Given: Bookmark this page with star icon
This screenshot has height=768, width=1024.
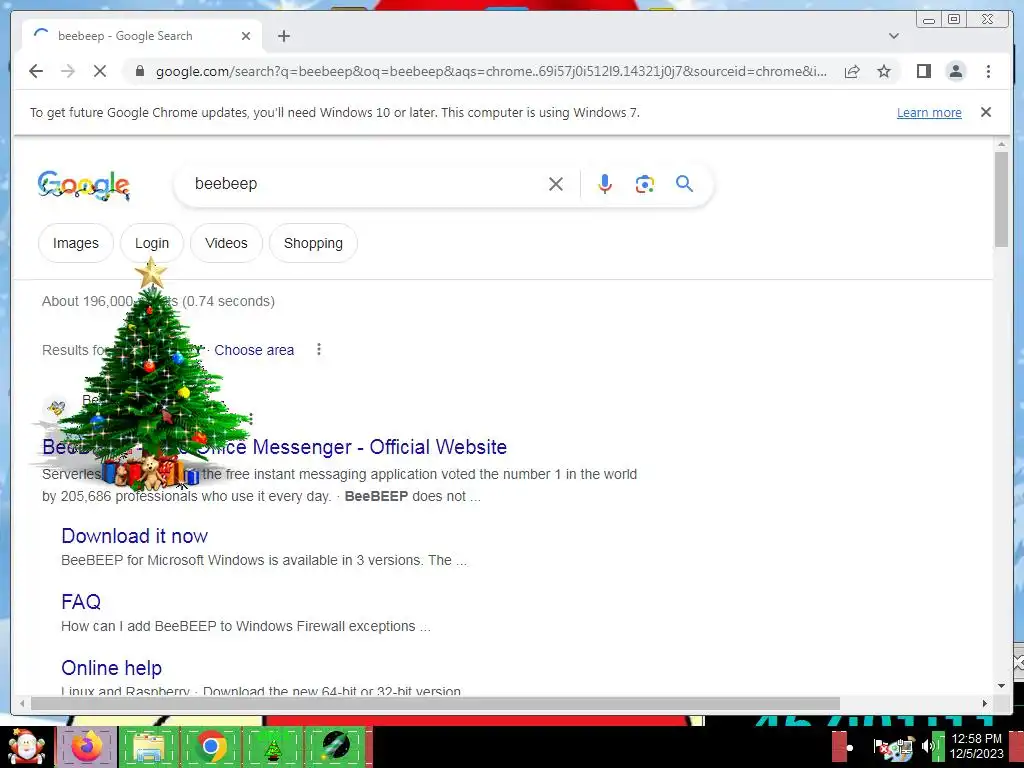Looking at the screenshot, I should click(x=884, y=71).
